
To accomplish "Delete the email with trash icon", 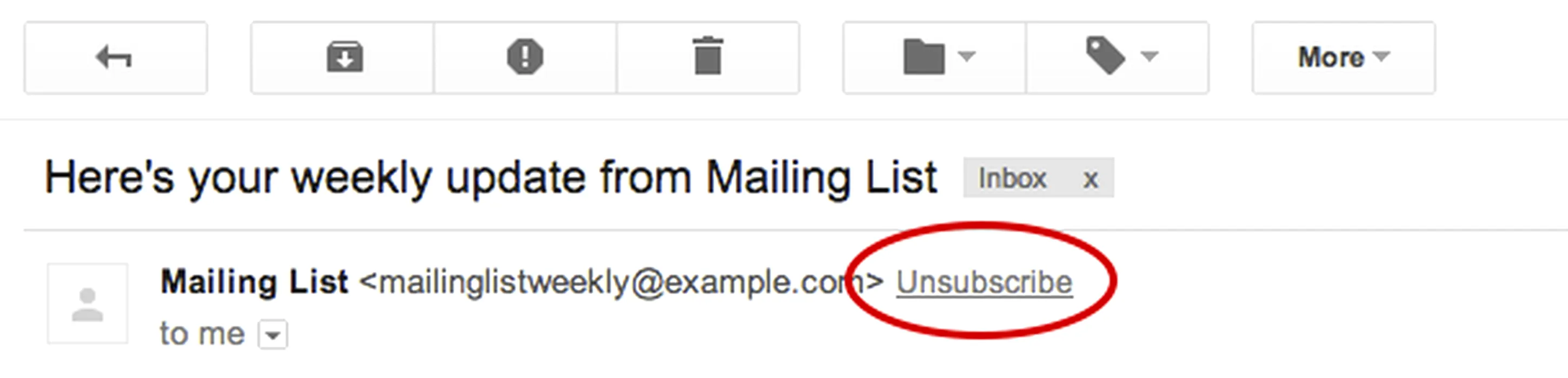I will (708, 58).
